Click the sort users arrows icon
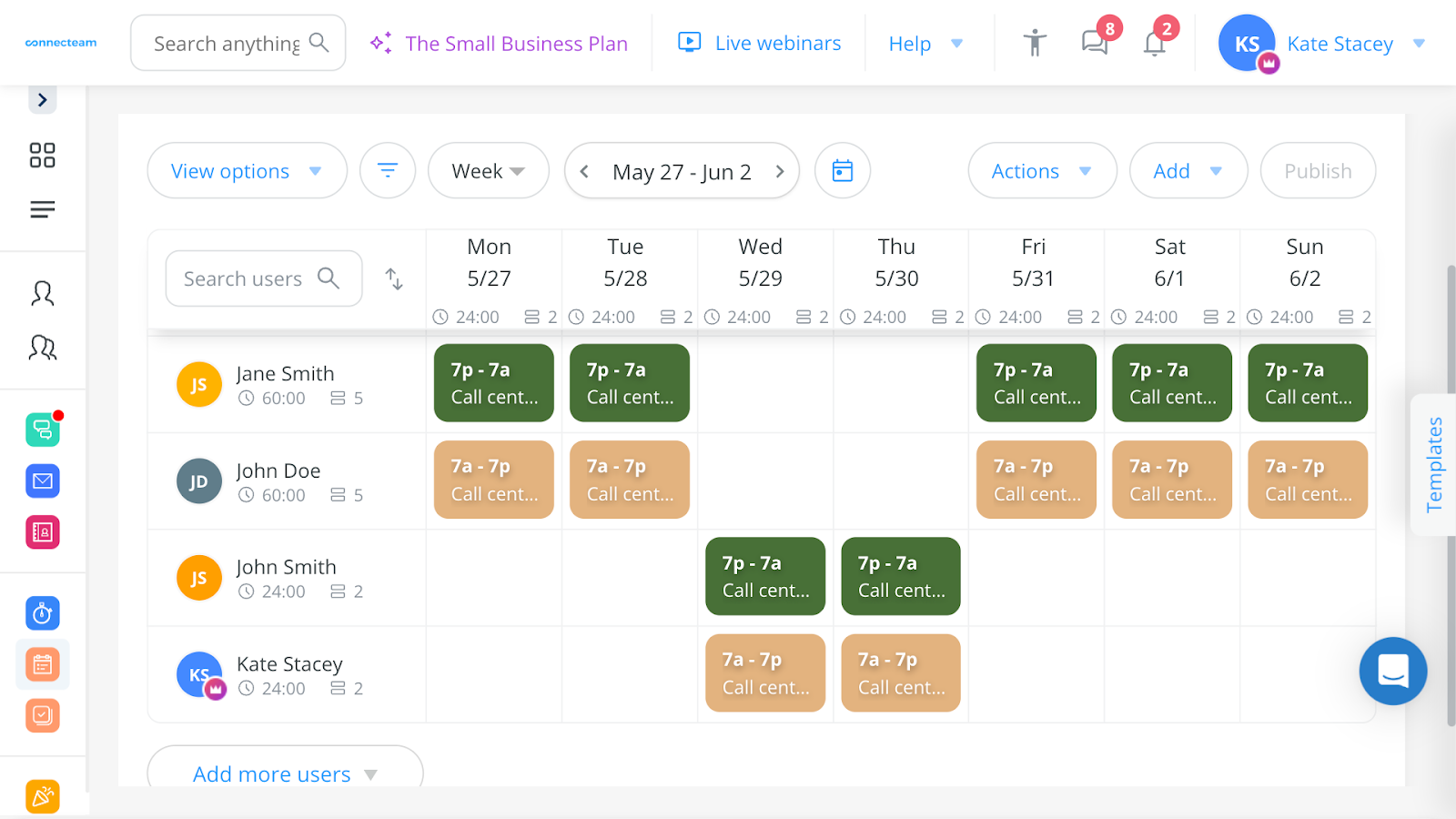Image resolution: width=1456 pixels, height=819 pixels. 393,278
